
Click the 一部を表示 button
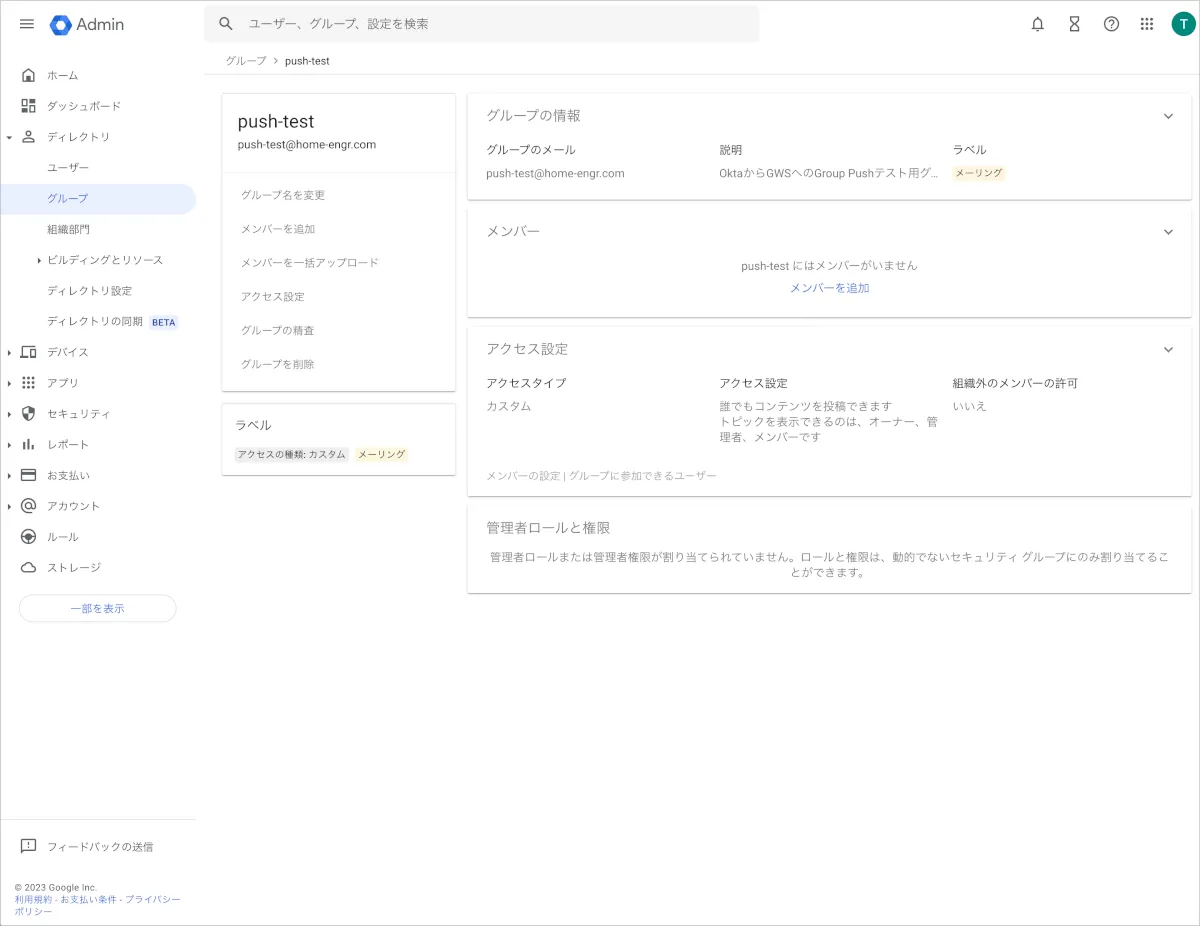pyautogui.click(x=97, y=608)
